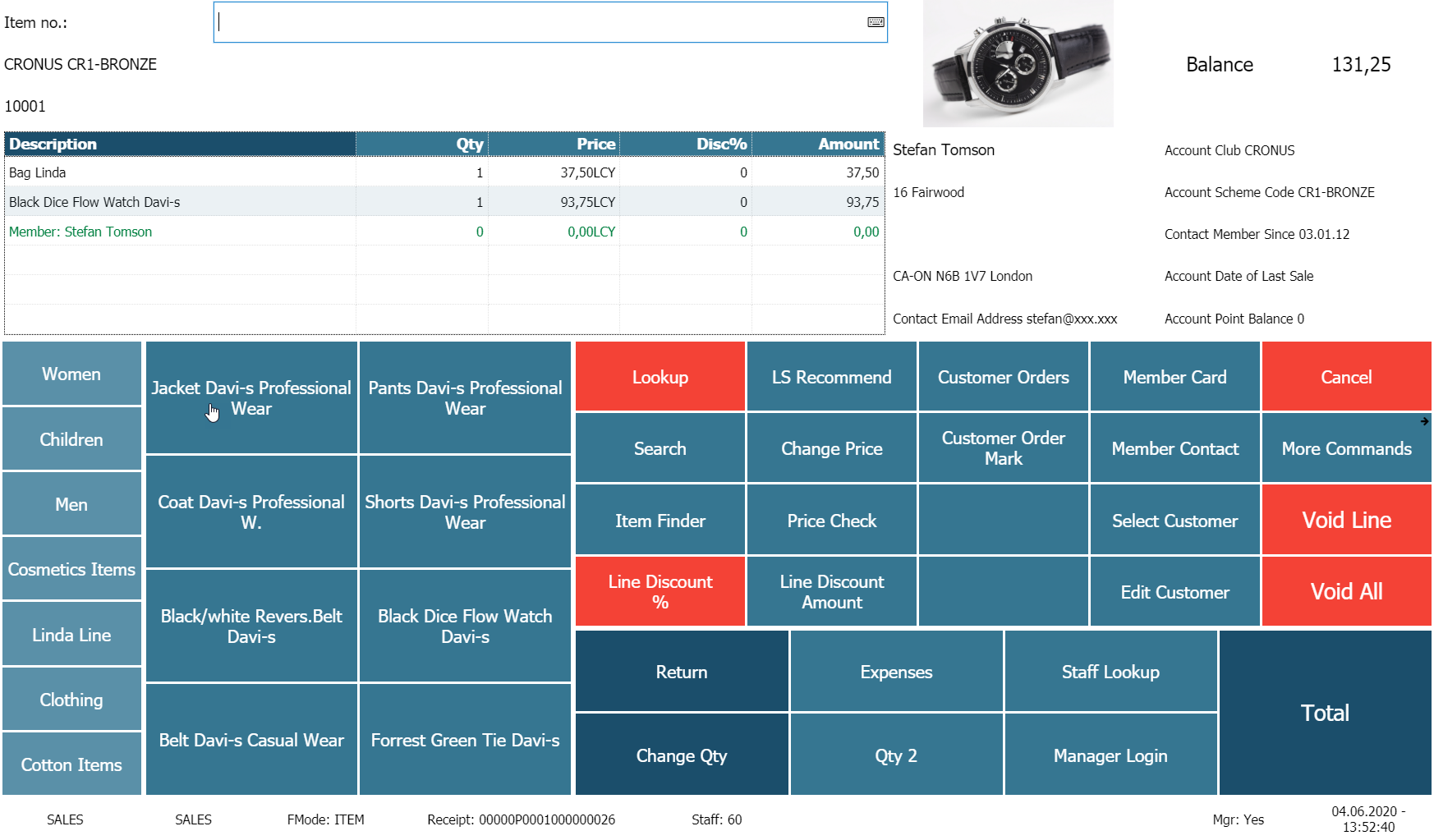Add Jacket Davi-s Professional Wear item
The image size is (1434, 840).
pyautogui.click(x=251, y=398)
